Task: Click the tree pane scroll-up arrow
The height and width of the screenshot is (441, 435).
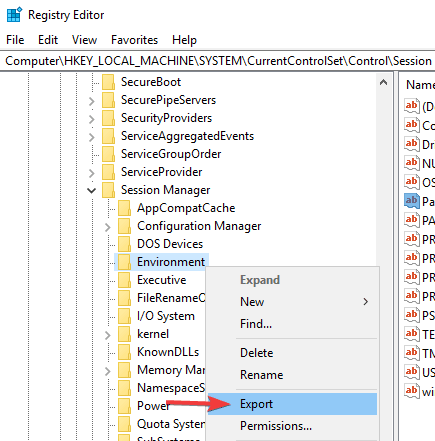Action: [383, 82]
